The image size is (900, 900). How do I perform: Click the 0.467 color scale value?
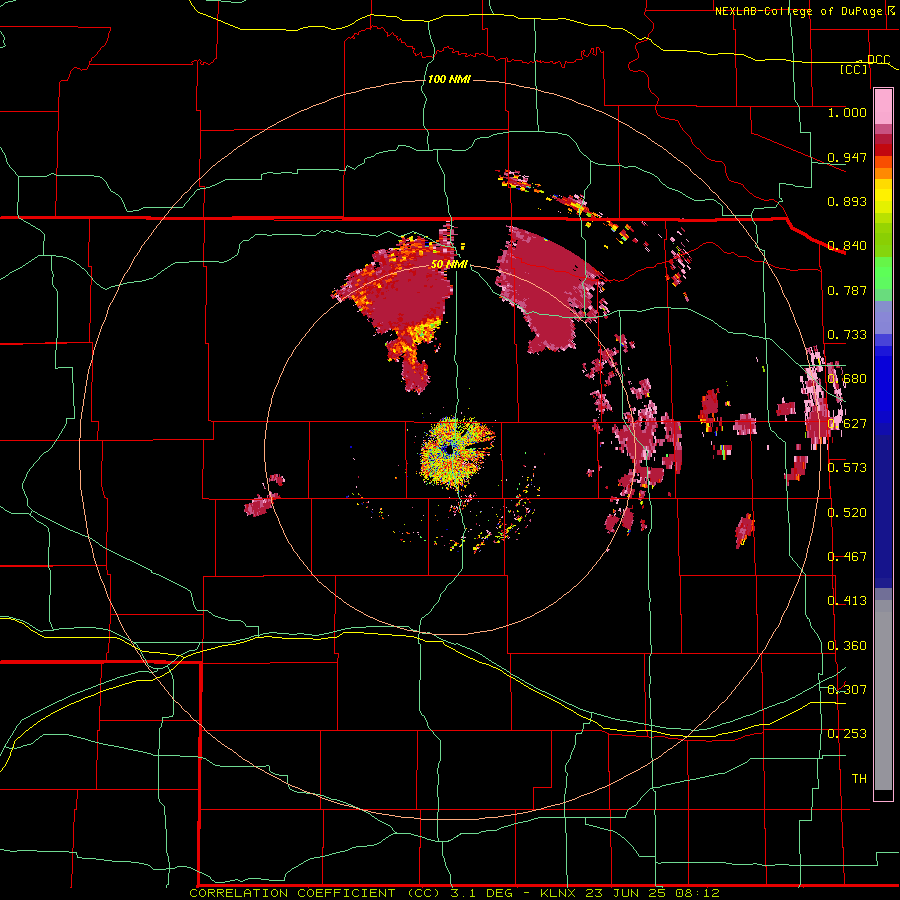point(847,556)
